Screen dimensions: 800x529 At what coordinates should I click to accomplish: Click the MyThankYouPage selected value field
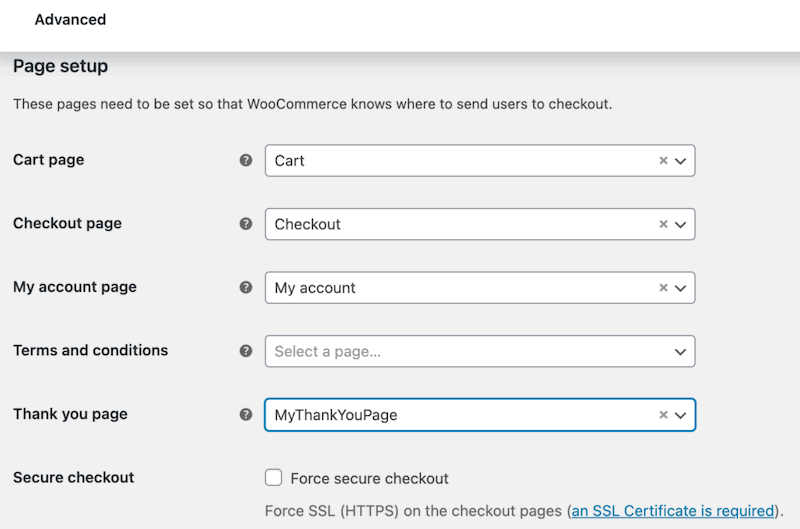point(480,415)
